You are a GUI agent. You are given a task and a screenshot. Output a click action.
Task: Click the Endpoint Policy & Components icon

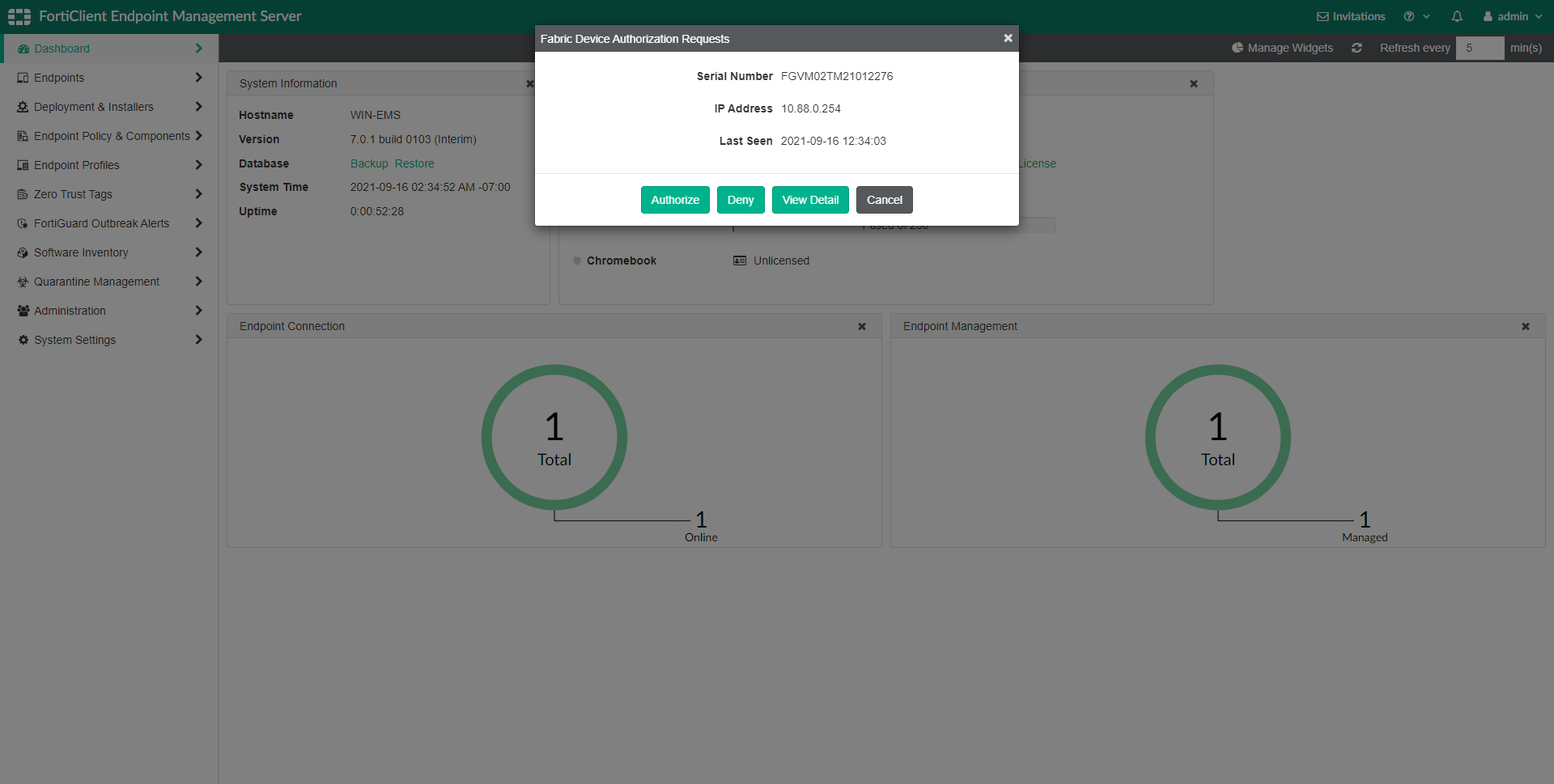(23, 136)
